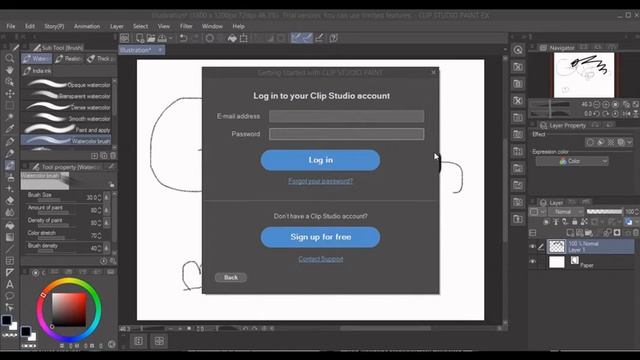Click the Navigator canvas thumbnail
The width and height of the screenshot is (640, 360).
coord(584,75)
